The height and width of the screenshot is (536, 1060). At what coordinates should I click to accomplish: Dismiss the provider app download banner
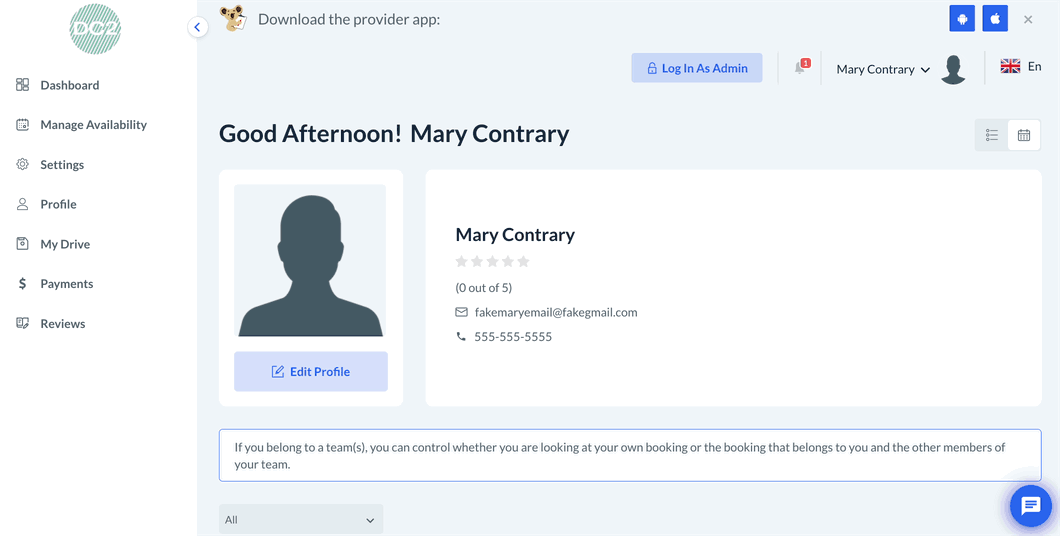pyautogui.click(x=1028, y=19)
